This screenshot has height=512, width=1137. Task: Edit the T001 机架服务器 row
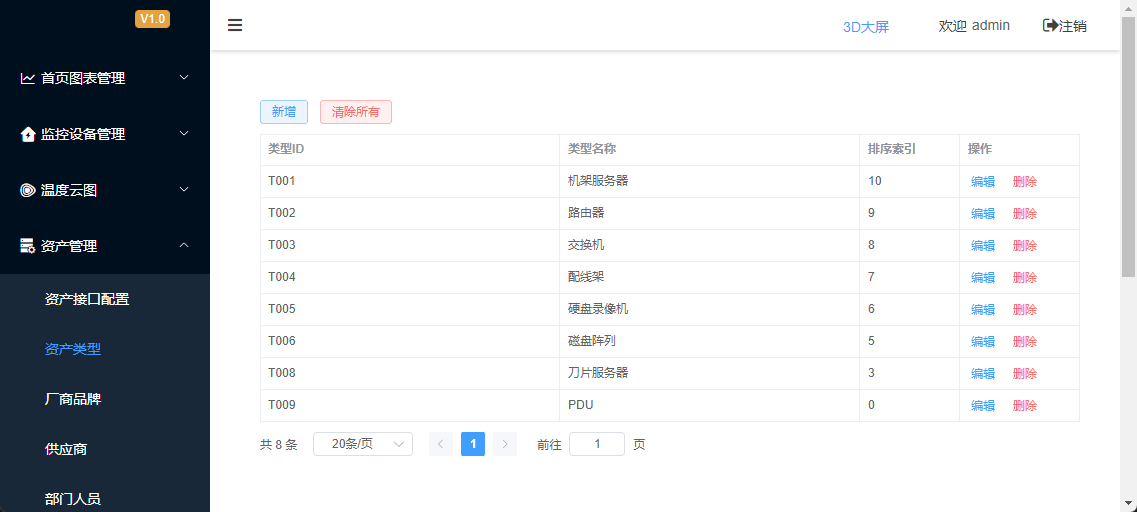(983, 181)
